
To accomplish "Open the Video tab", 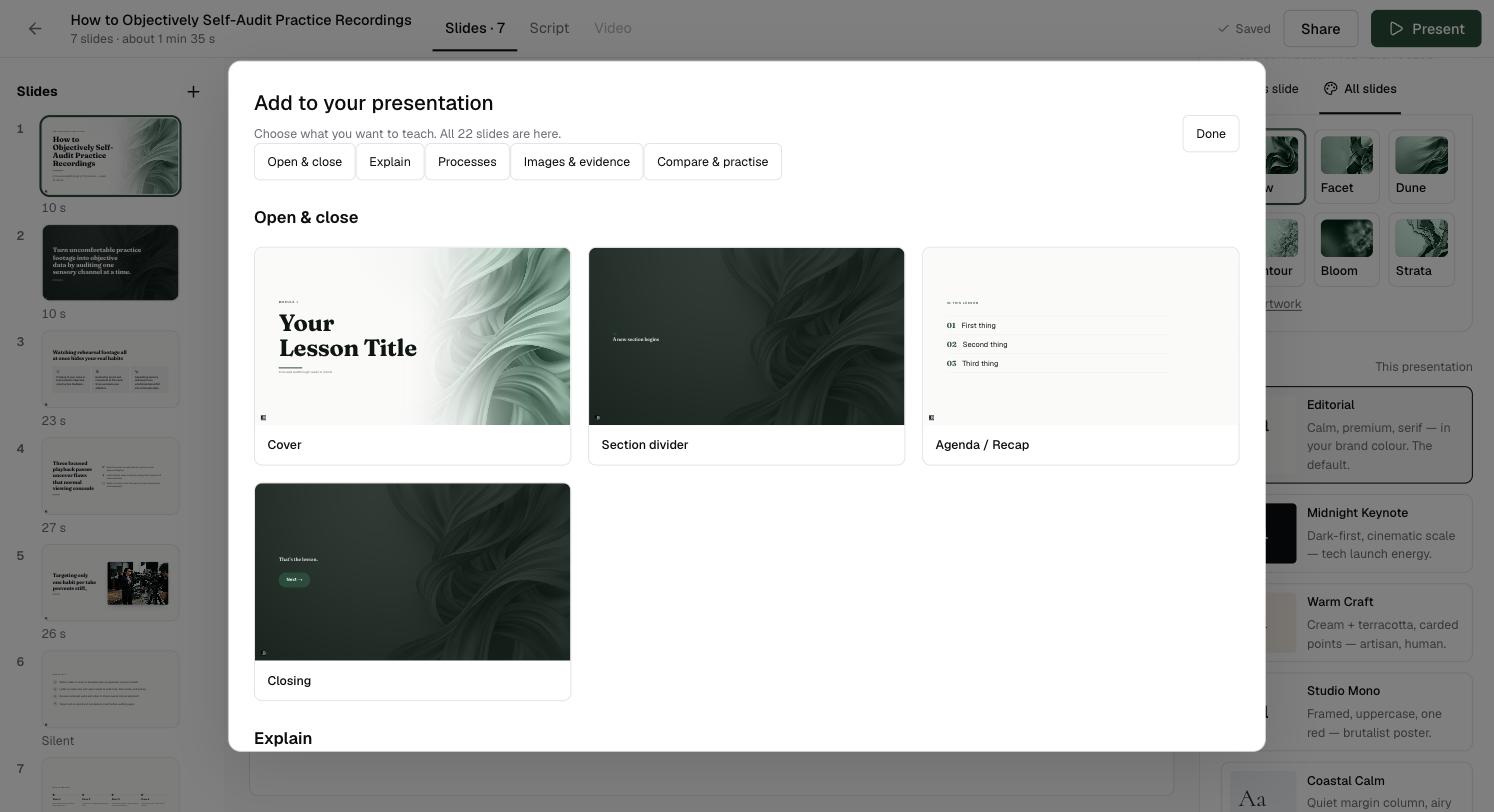I will tap(613, 28).
